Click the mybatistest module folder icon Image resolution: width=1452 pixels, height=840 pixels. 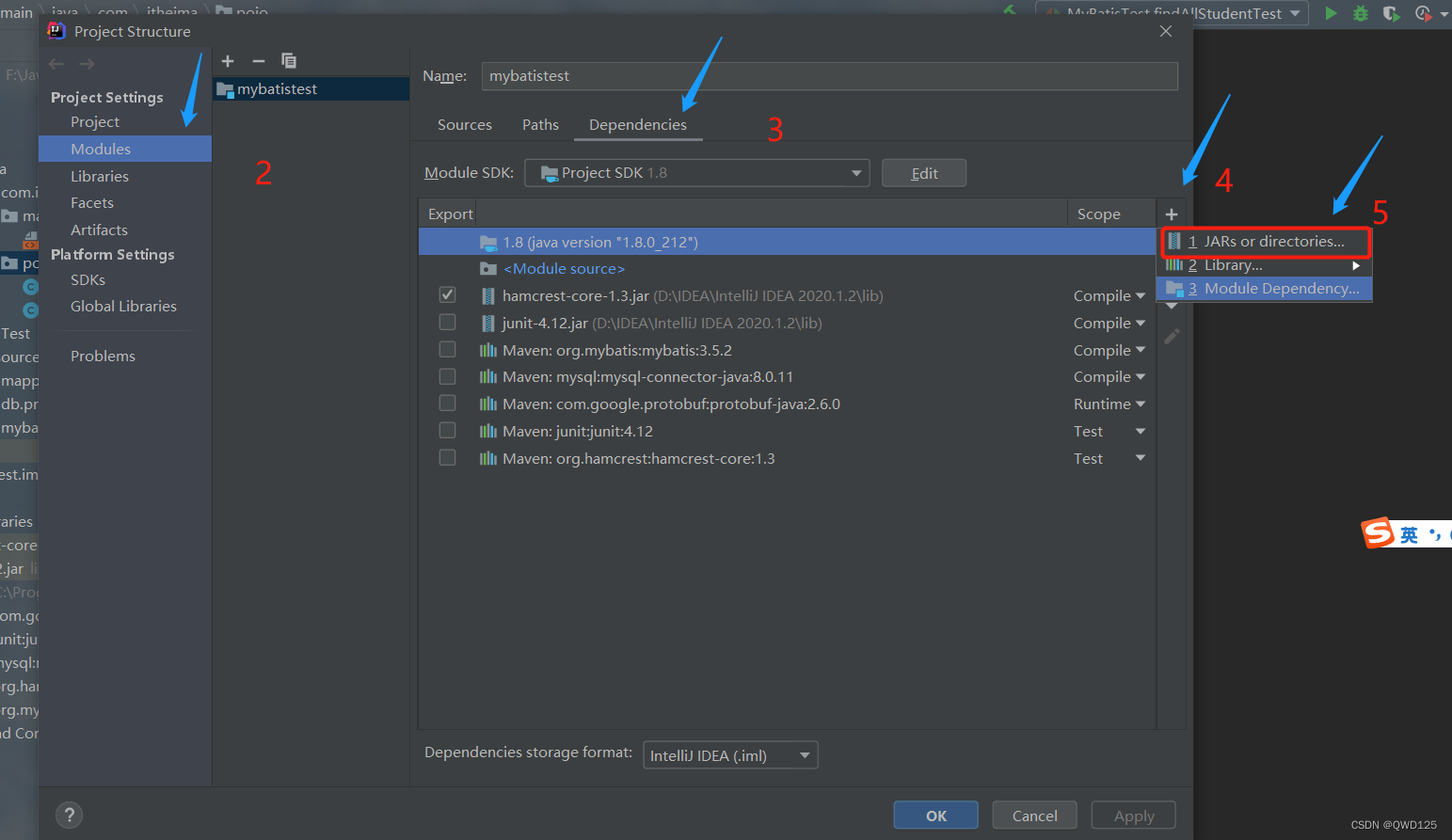[x=225, y=89]
